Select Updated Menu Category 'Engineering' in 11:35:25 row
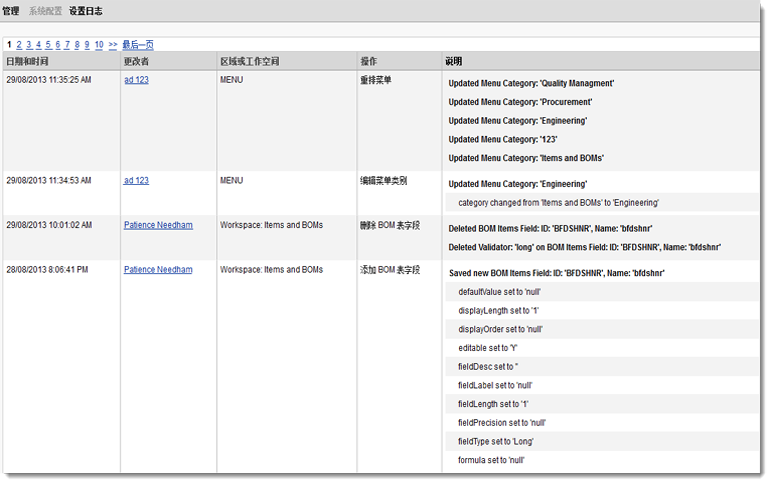Viewport: 770px width, 484px height. 518,121
